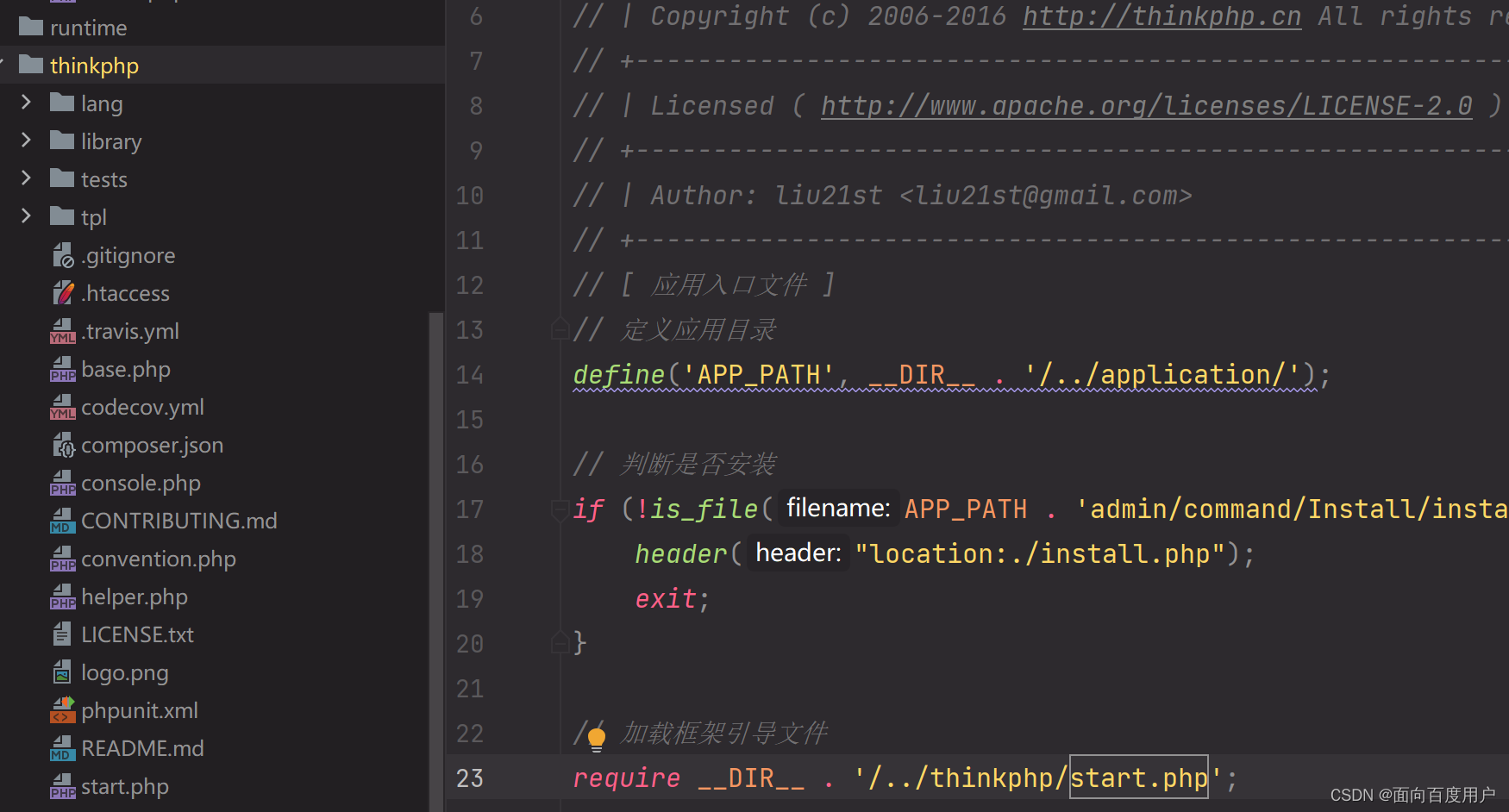
Task: Open helper.php in the project tree
Action: [135, 597]
